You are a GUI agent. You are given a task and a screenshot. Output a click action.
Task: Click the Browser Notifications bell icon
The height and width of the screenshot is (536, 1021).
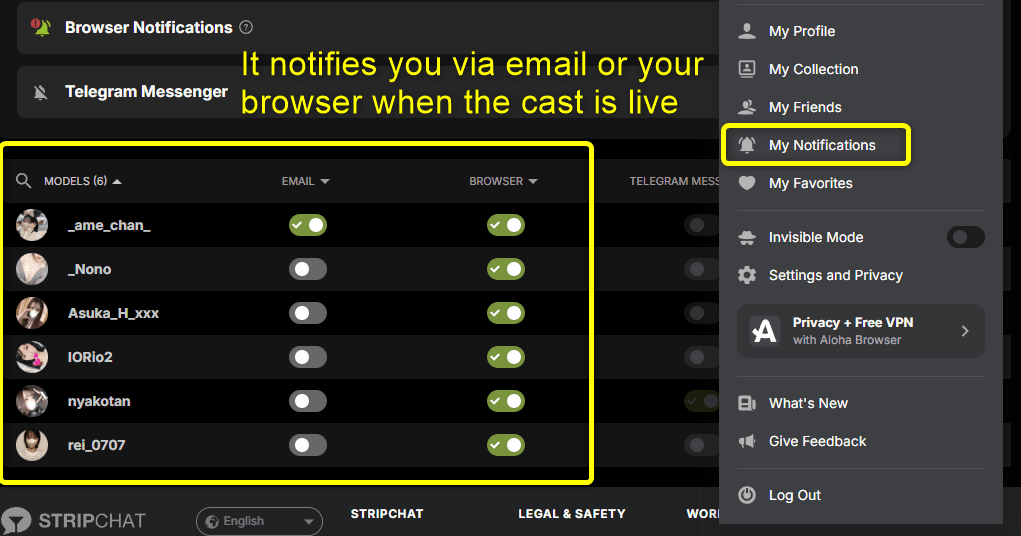[x=41, y=27]
